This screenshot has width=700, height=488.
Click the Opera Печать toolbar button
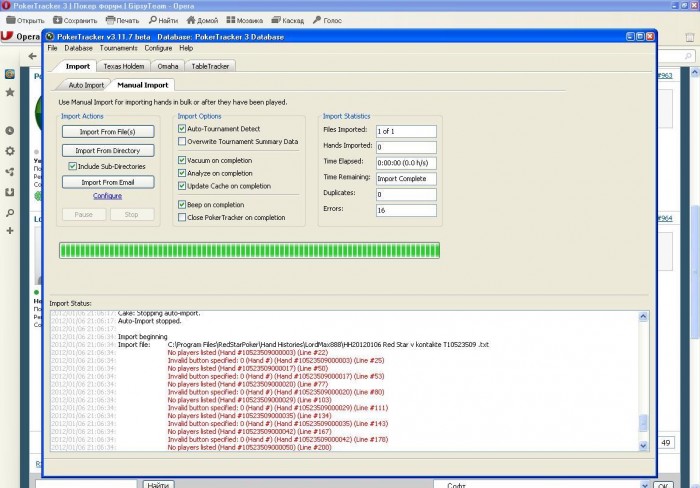[x=122, y=20]
